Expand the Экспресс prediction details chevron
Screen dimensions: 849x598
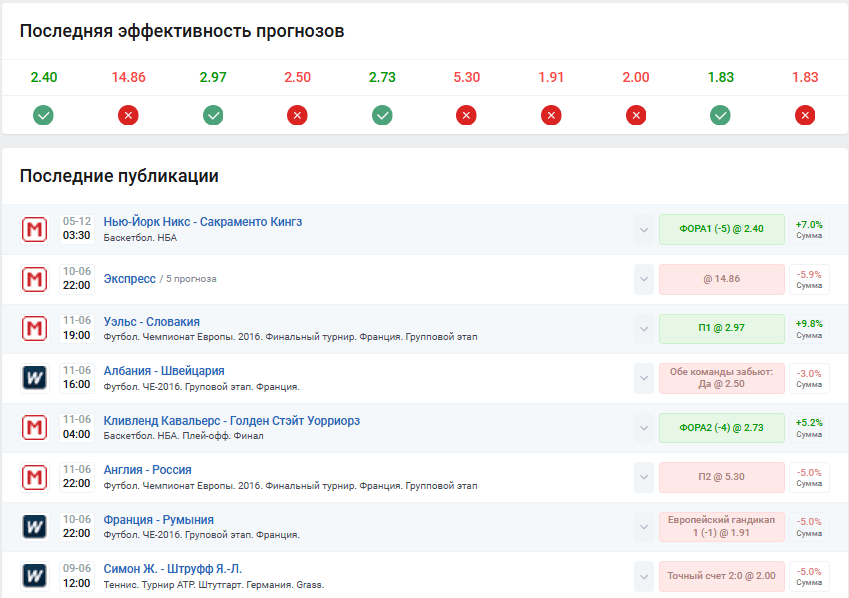point(643,279)
